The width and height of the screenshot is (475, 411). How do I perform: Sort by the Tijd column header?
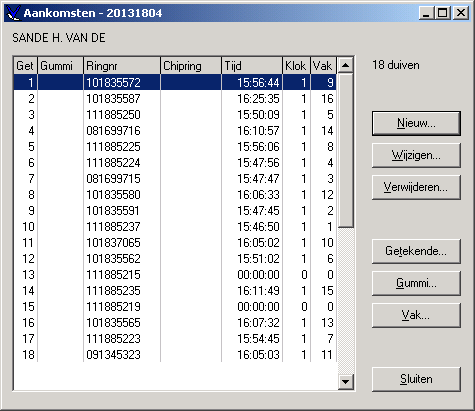pos(252,66)
